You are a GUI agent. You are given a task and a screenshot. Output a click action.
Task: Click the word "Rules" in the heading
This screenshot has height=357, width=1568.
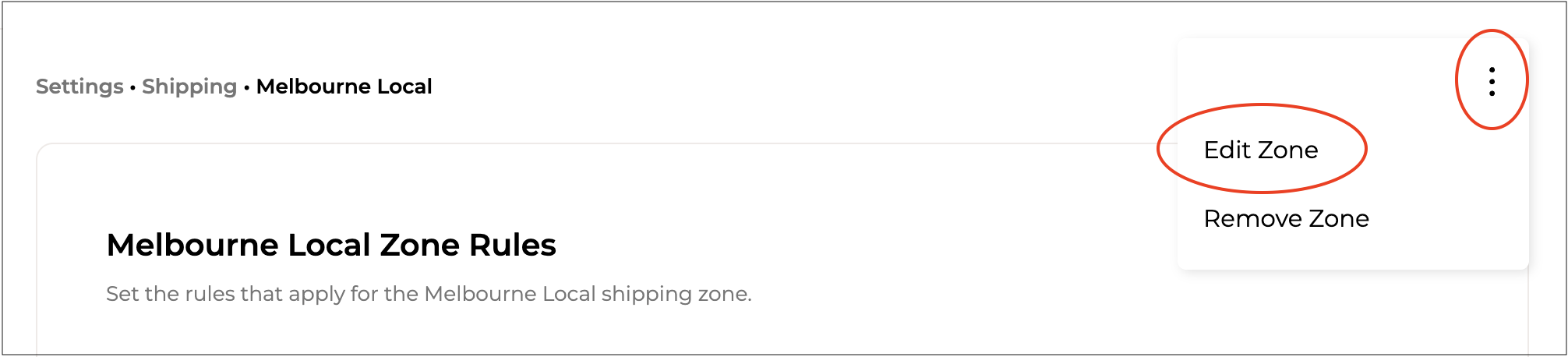[x=512, y=245]
